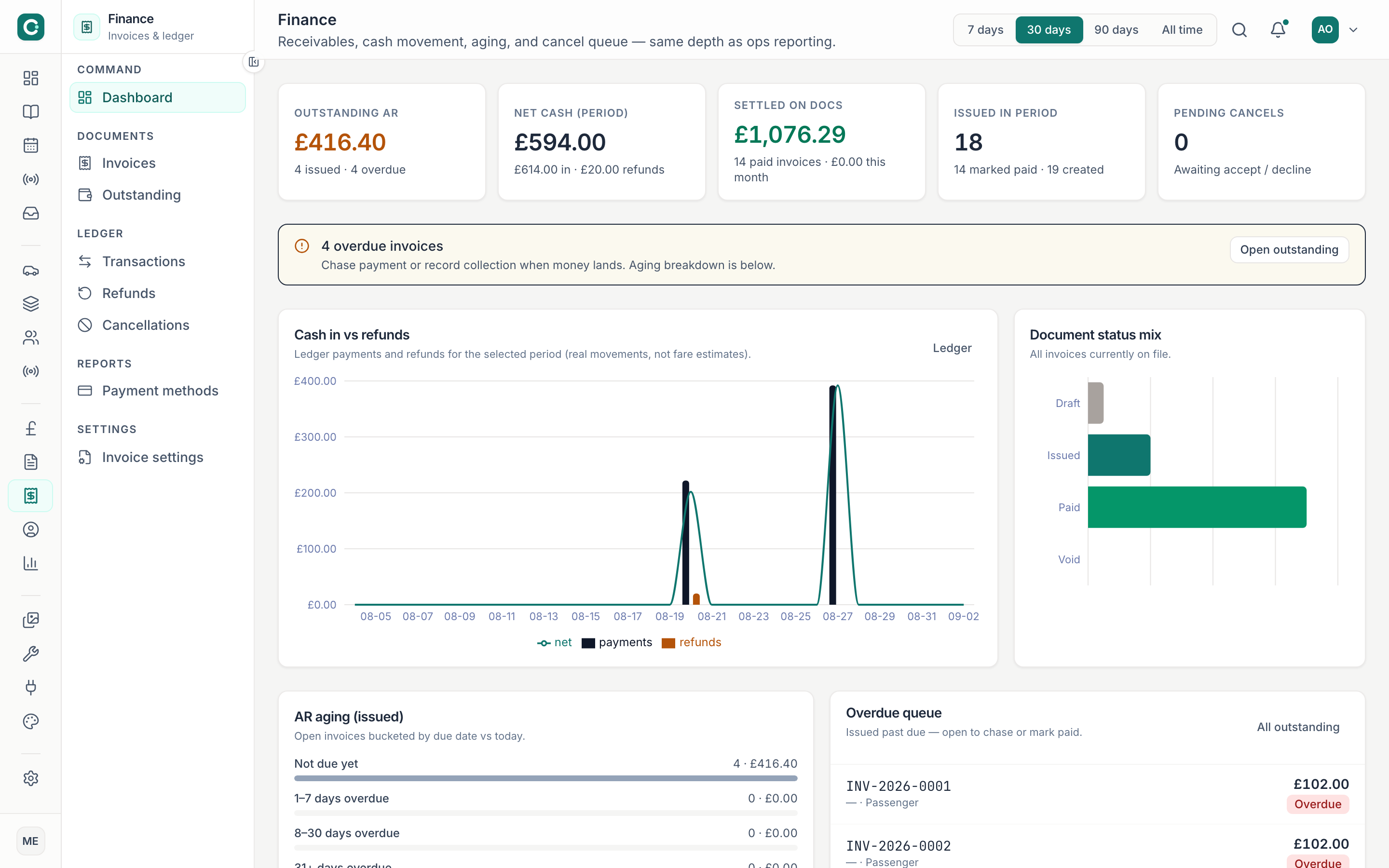Viewport: 1389px width, 868px height.
Task: Open the palette theme icon
Action: [30, 721]
